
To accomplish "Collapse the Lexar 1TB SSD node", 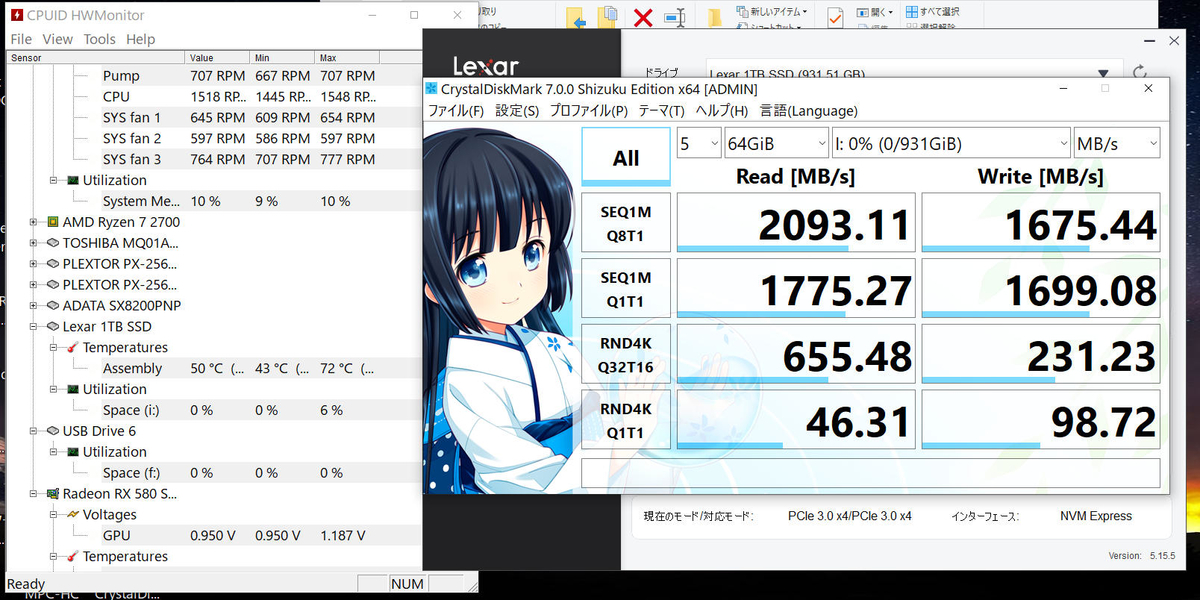I will pos(35,327).
